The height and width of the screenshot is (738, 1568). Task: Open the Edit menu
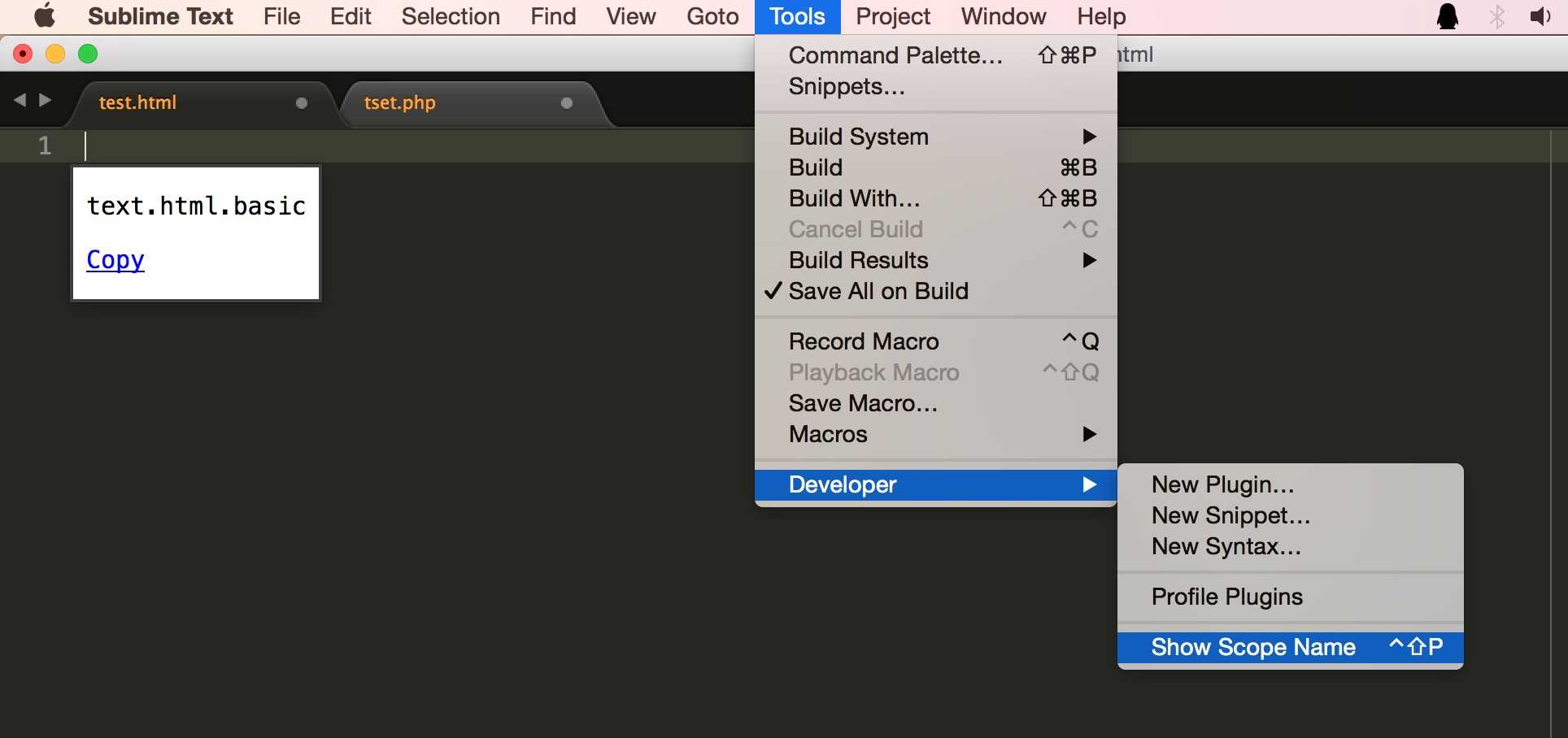tap(351, 16)
